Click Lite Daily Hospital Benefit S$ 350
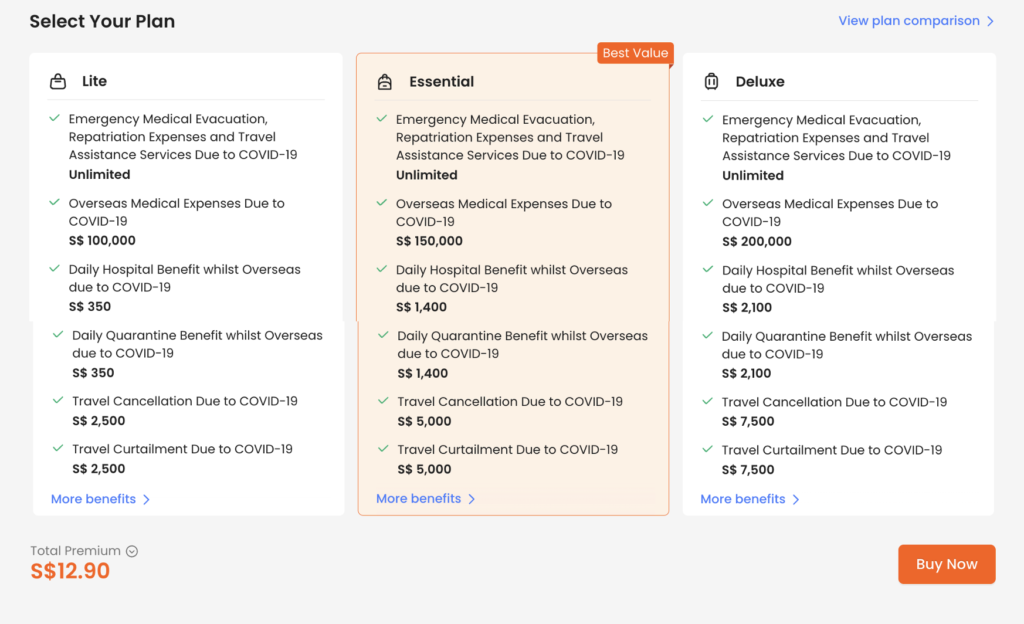 pyautogui.click(x=89, y=306)
